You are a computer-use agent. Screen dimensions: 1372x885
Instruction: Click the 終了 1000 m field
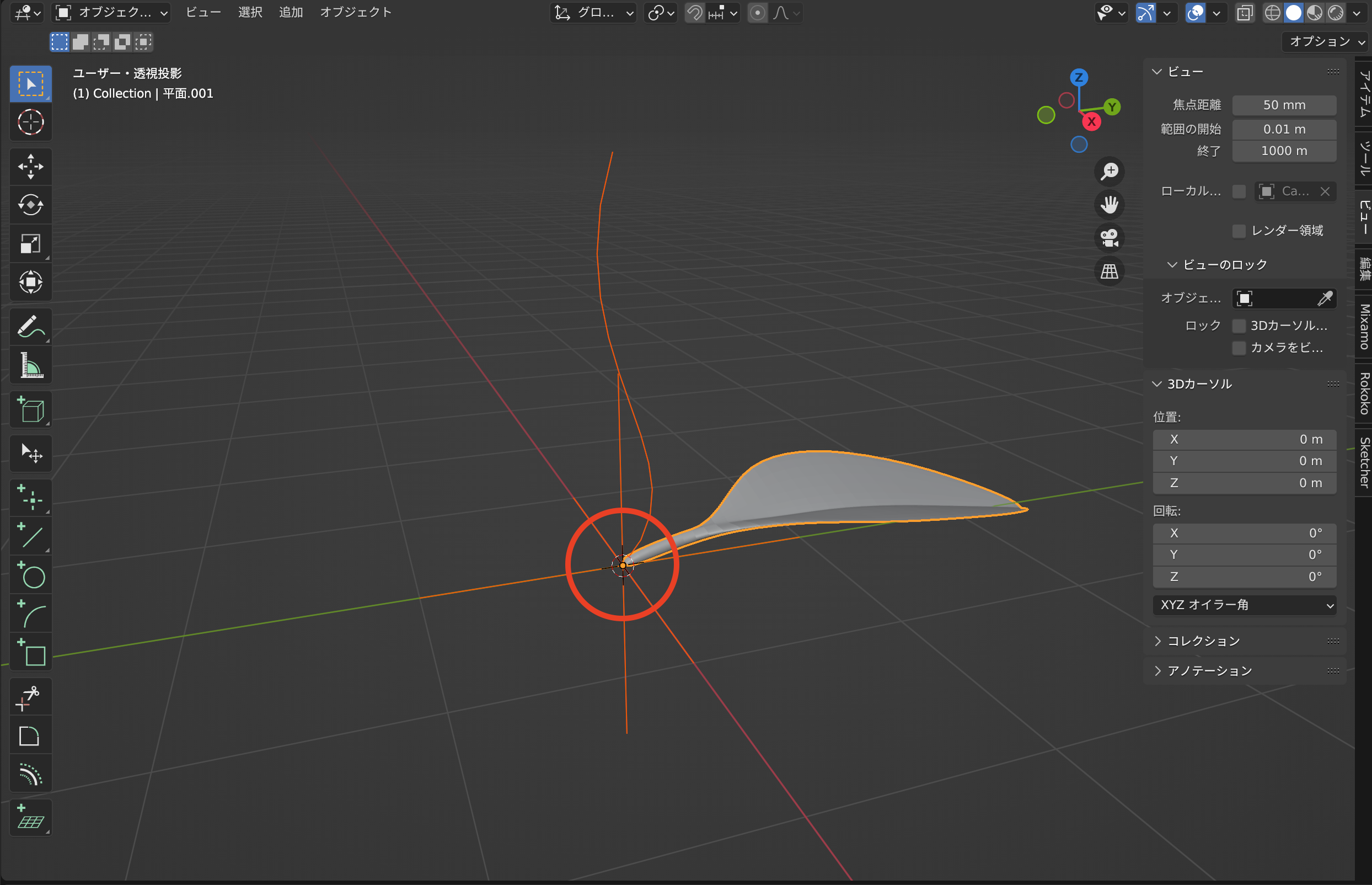coord(1284,151)
